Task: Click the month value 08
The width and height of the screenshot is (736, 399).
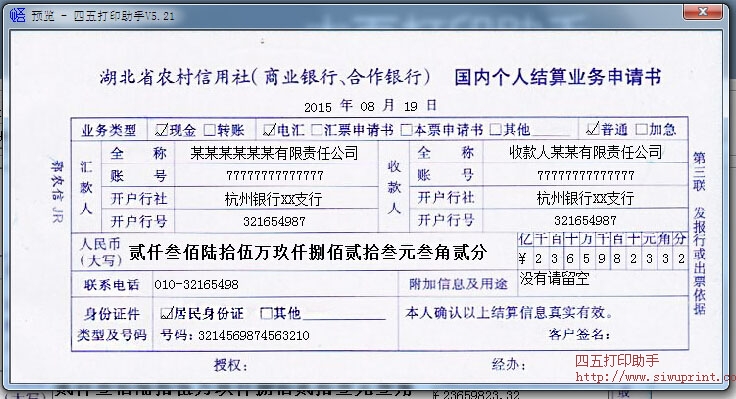Action: [368, 107]
